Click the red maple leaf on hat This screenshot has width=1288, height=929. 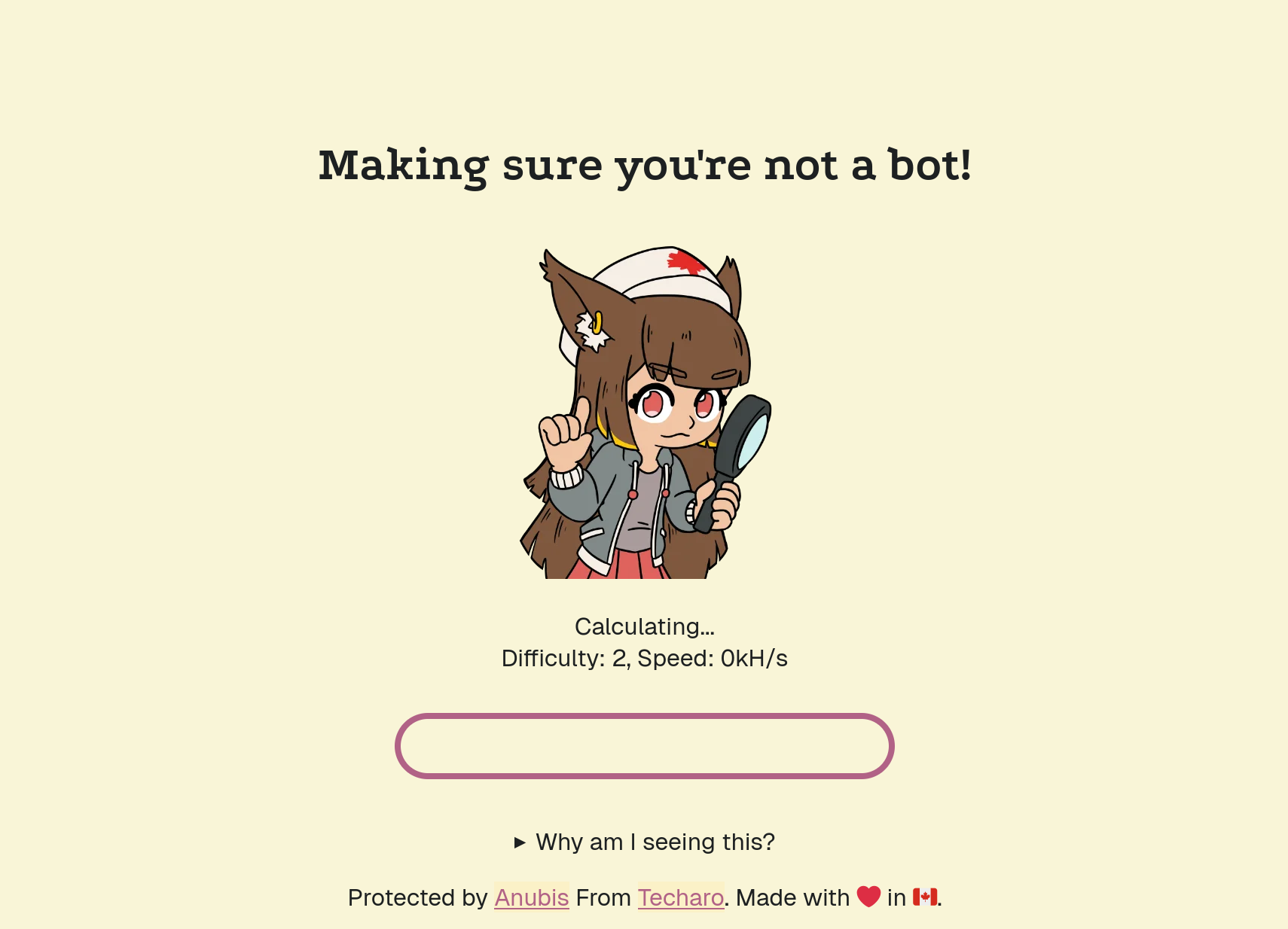(x=685, y=263)
